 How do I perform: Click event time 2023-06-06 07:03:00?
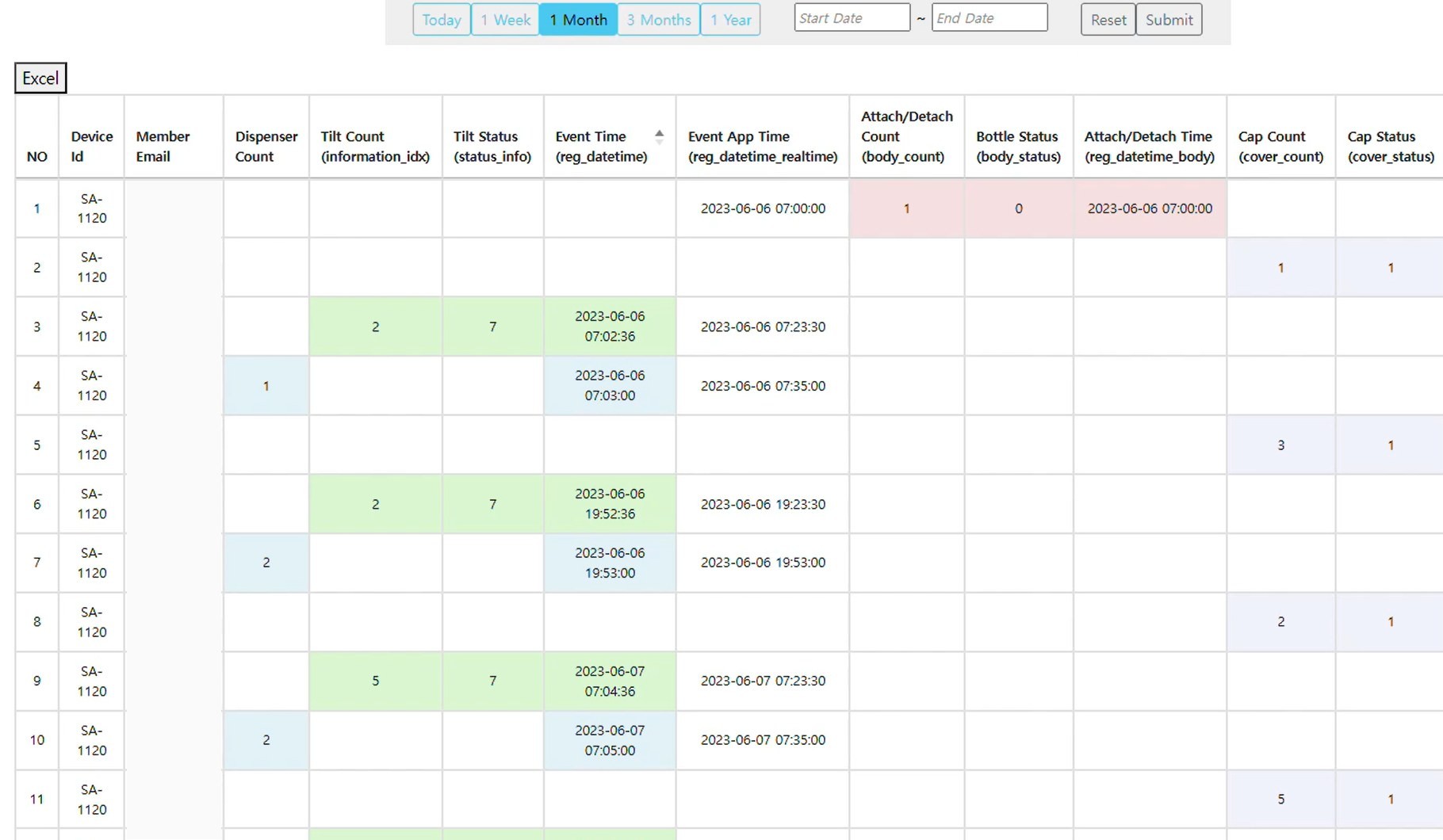pos(610,386)
